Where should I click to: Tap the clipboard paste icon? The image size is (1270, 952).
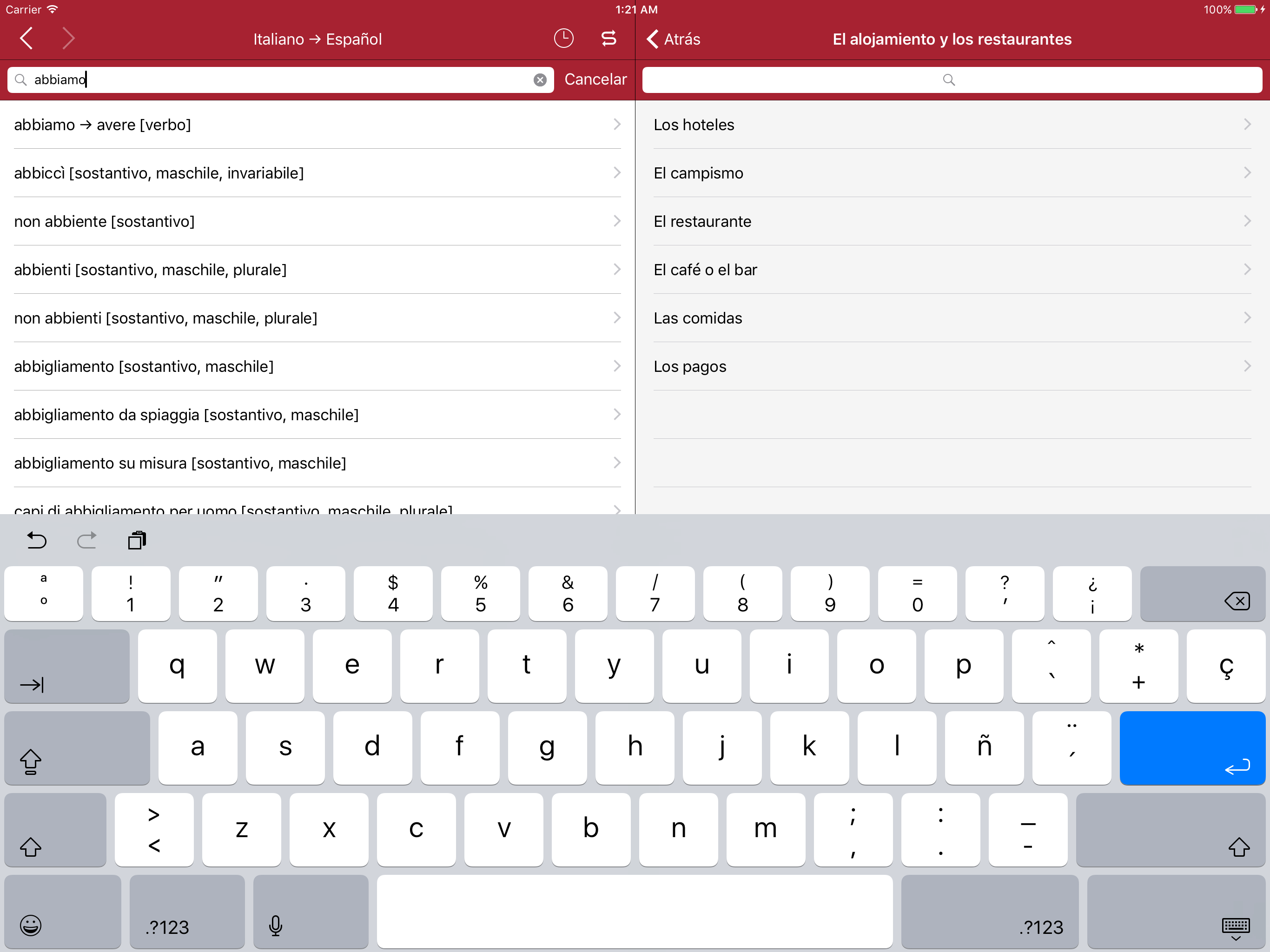point(137,540)
